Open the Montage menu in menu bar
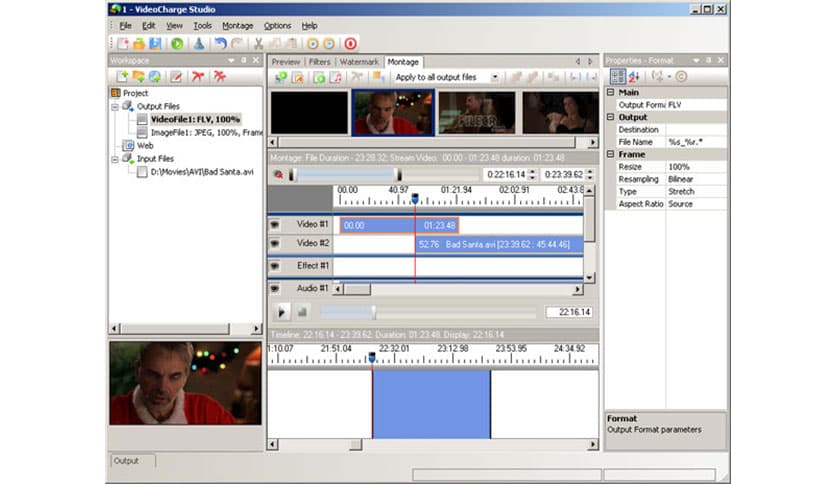Screen dimensions: 836x484 pos(237,25)
